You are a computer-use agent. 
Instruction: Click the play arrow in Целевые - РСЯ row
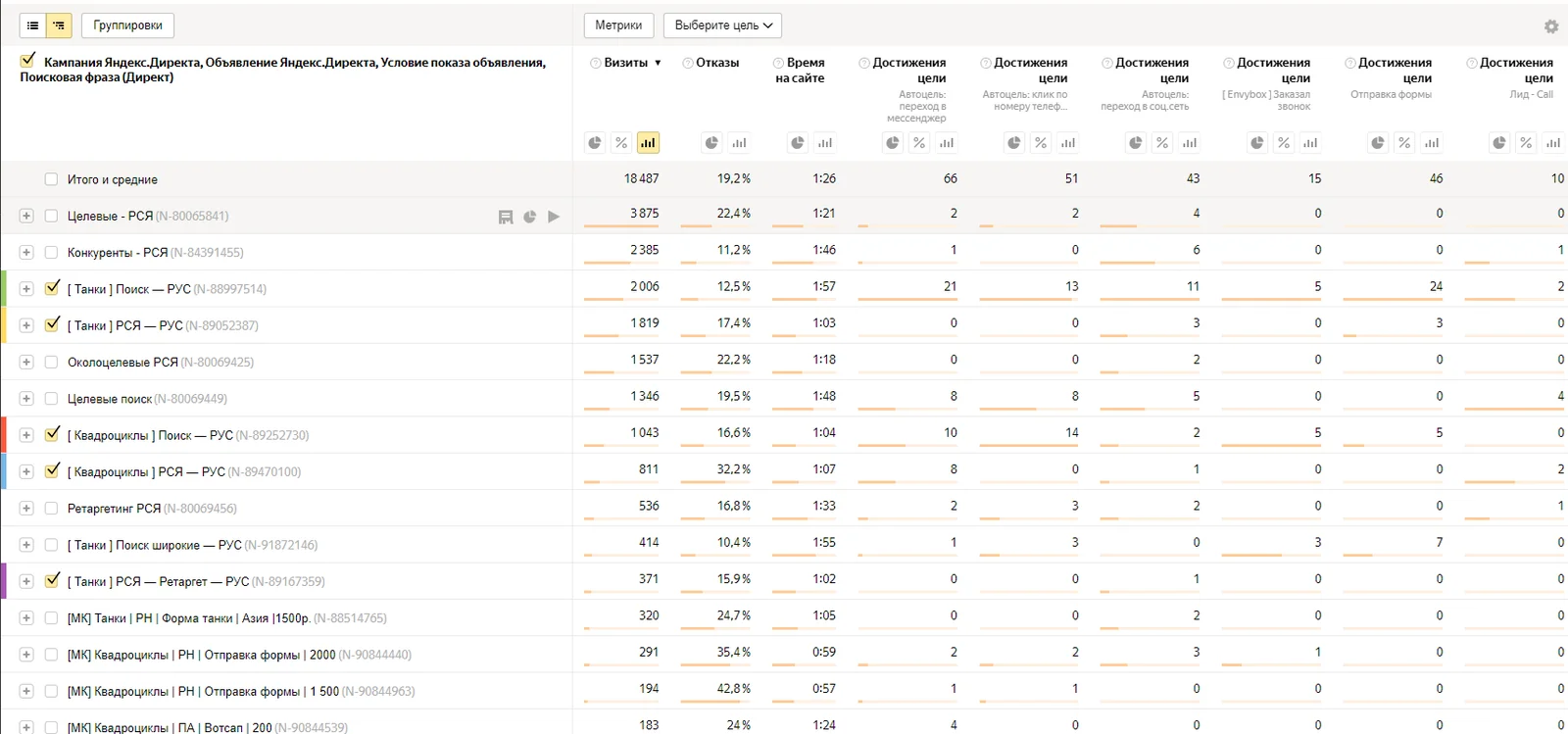[x=554, y=217]
